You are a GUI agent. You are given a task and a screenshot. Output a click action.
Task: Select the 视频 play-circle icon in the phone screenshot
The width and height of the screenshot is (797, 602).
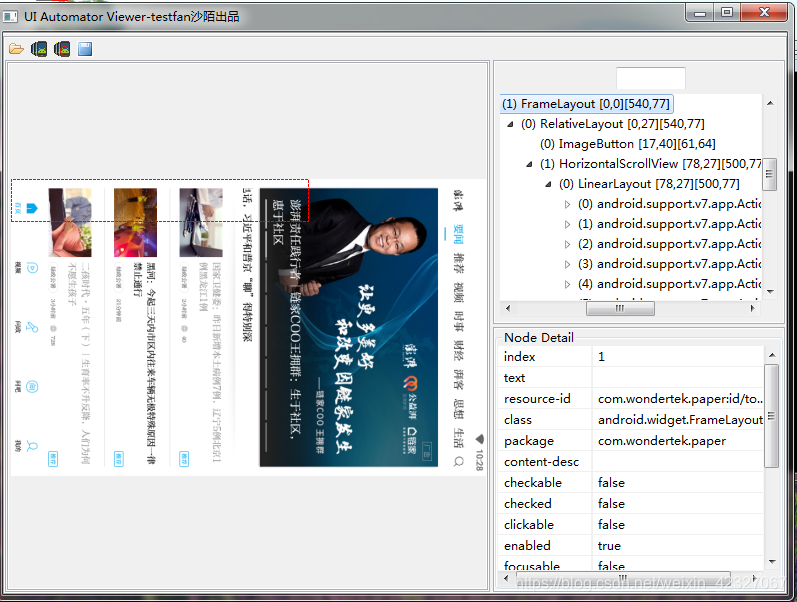click(32, 268)
